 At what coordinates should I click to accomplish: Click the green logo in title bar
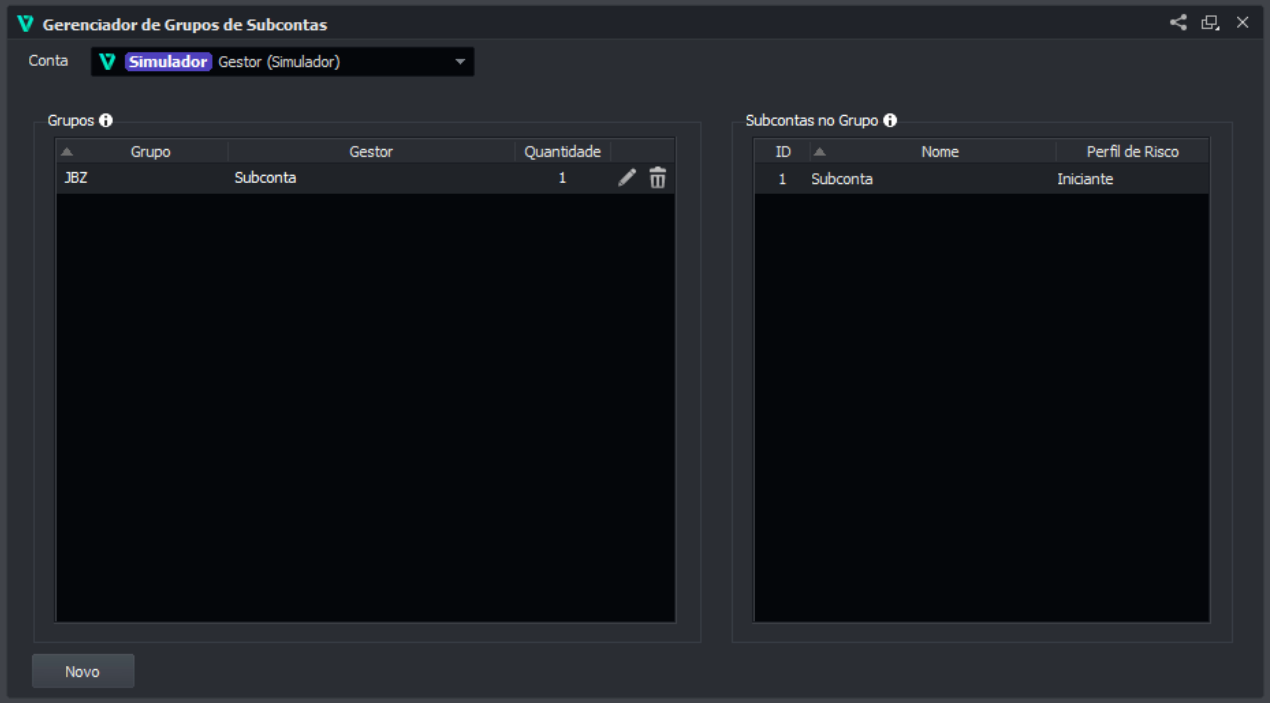[x=25, y=24]
